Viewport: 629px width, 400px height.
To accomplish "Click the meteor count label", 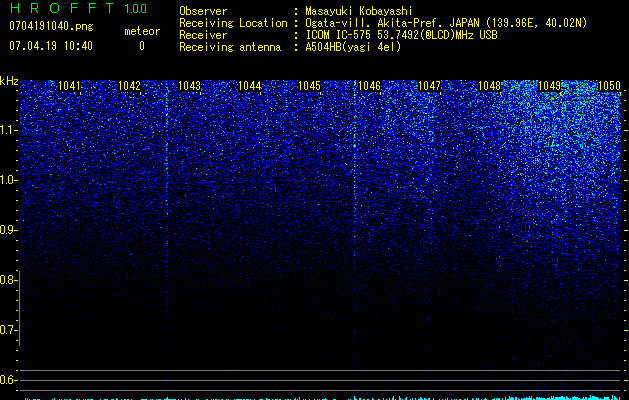I will click(142, 31).
